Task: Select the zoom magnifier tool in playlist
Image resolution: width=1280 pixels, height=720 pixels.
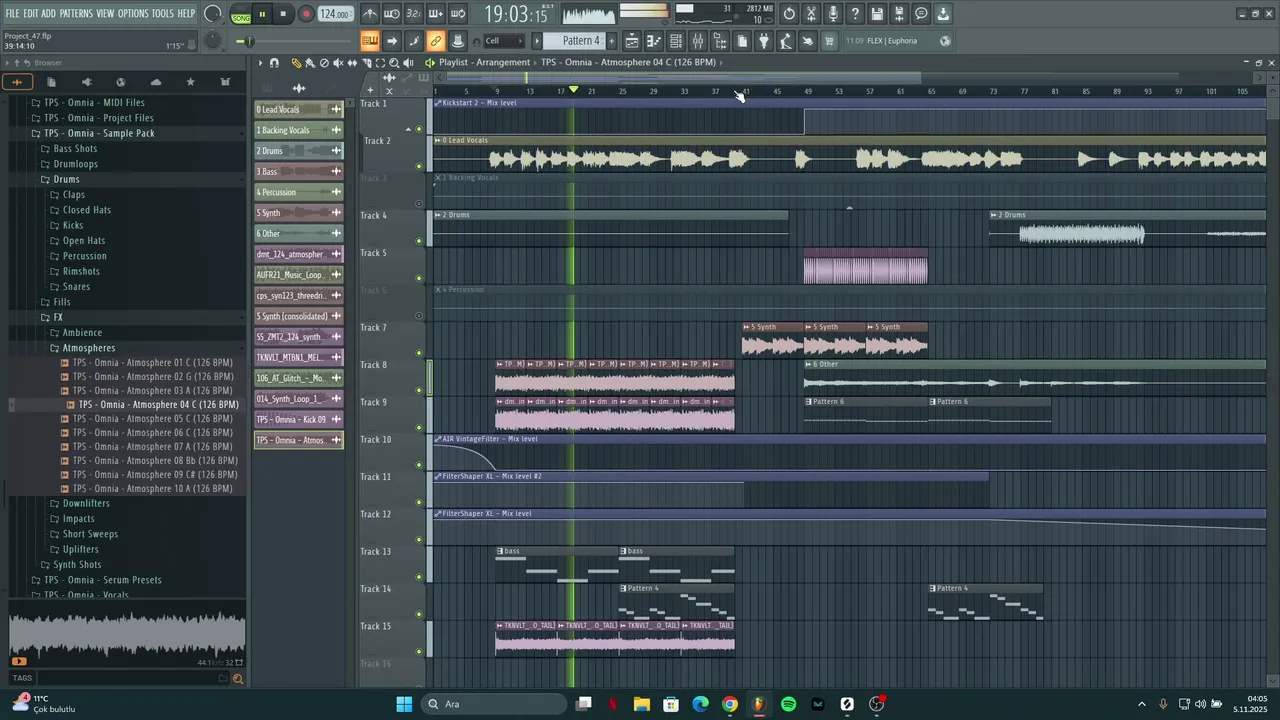Action: point(394,63)
